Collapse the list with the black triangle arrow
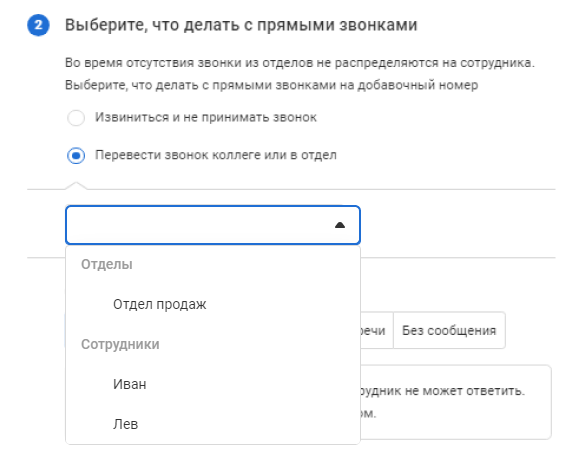Image resolution: width=583 pixels, height=459 pixels. click(x=340, y=225)
